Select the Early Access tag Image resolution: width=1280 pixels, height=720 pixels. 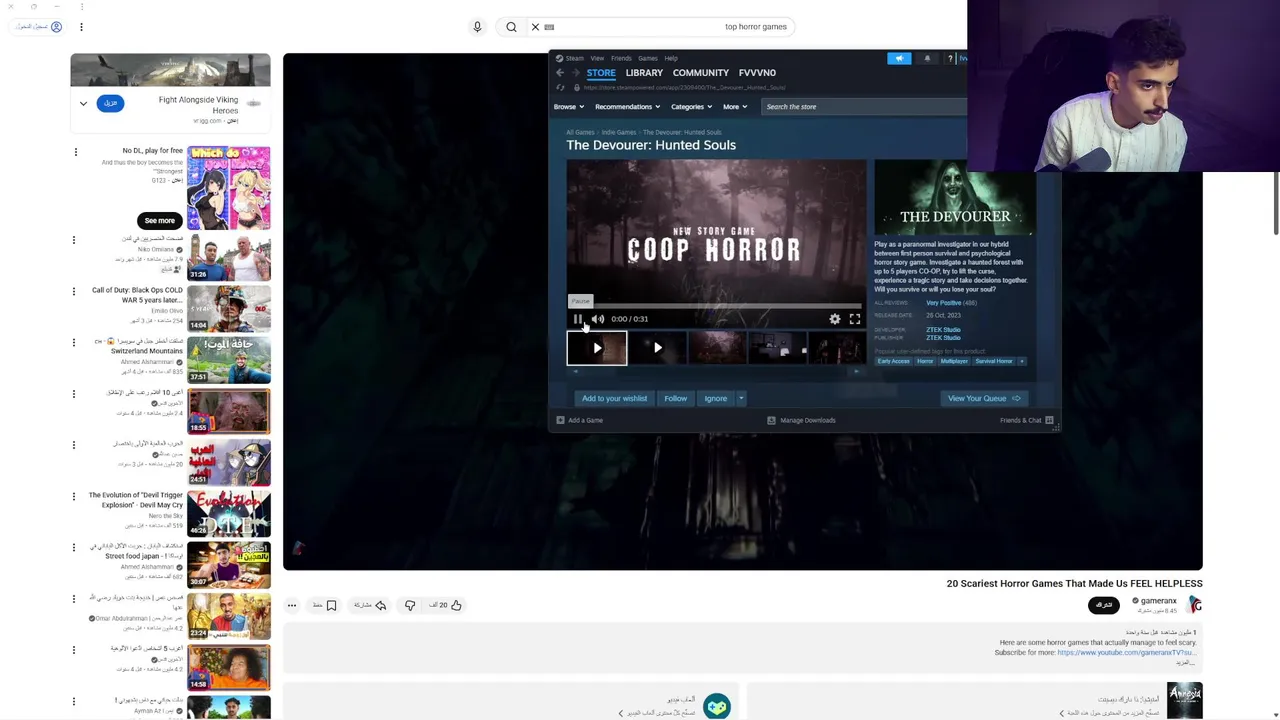click(893, 361)
